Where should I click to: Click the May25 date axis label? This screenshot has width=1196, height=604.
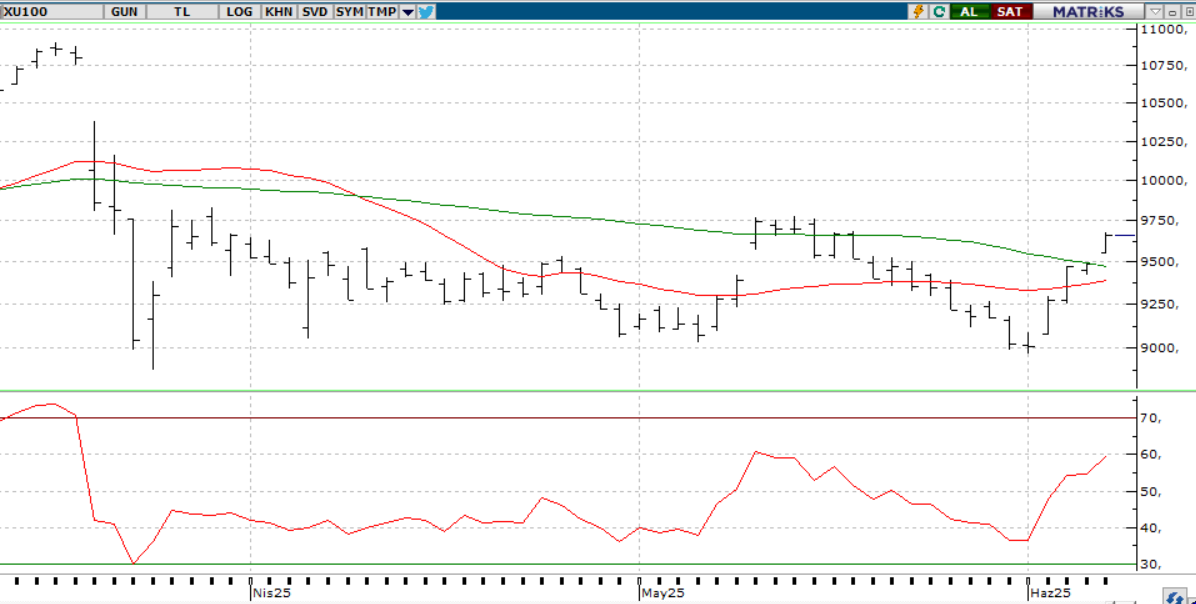coord(662,593)
